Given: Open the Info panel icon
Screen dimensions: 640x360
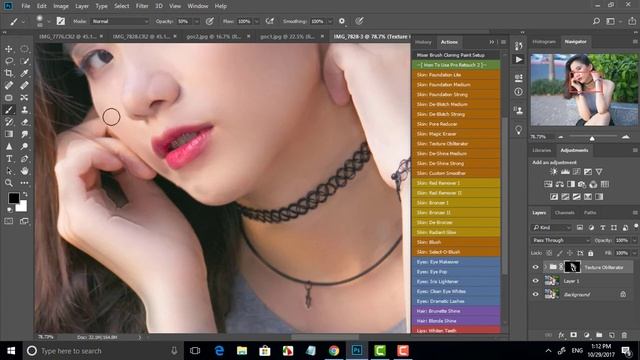Looking at the screenshot, I should [518, 91].
